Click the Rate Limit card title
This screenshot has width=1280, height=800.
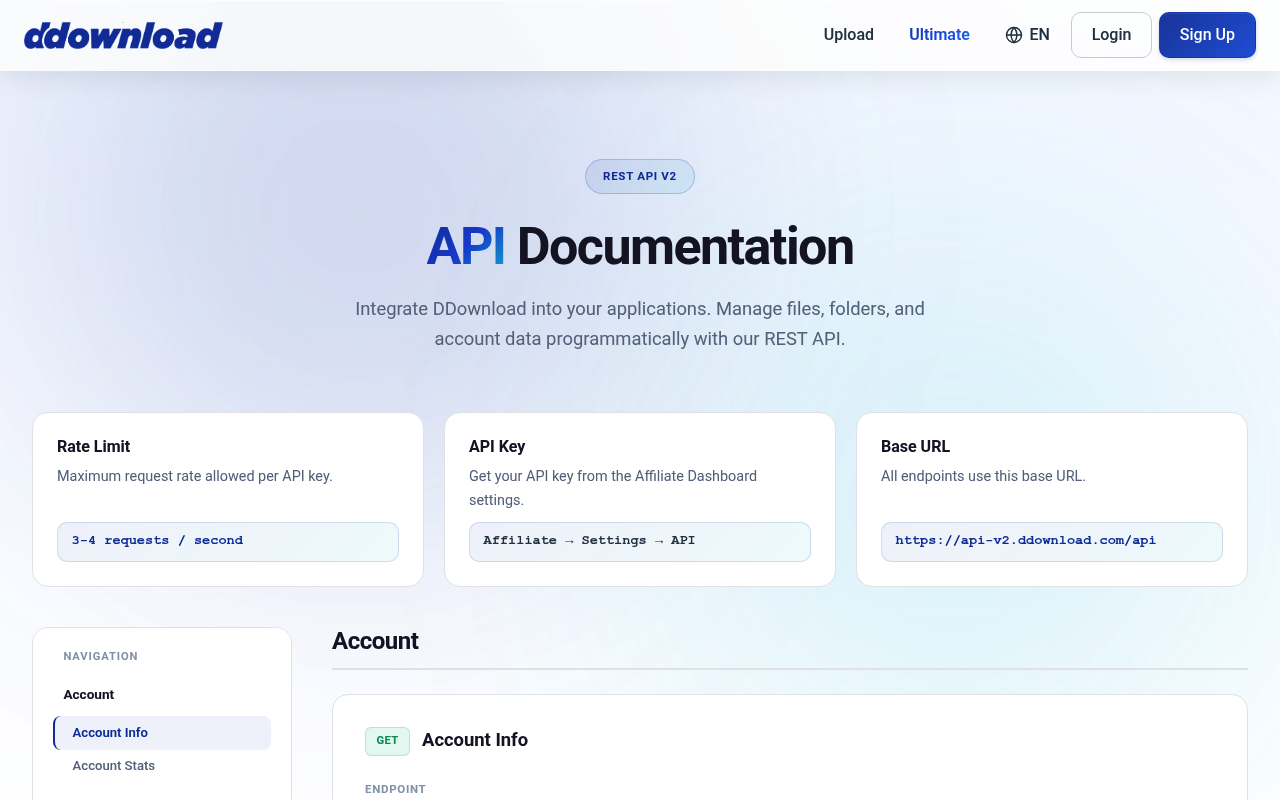[x=94, y=446]
